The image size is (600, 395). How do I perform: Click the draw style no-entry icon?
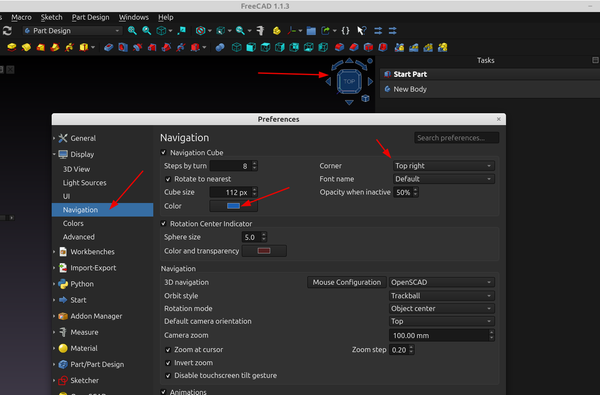coord(201,31)
